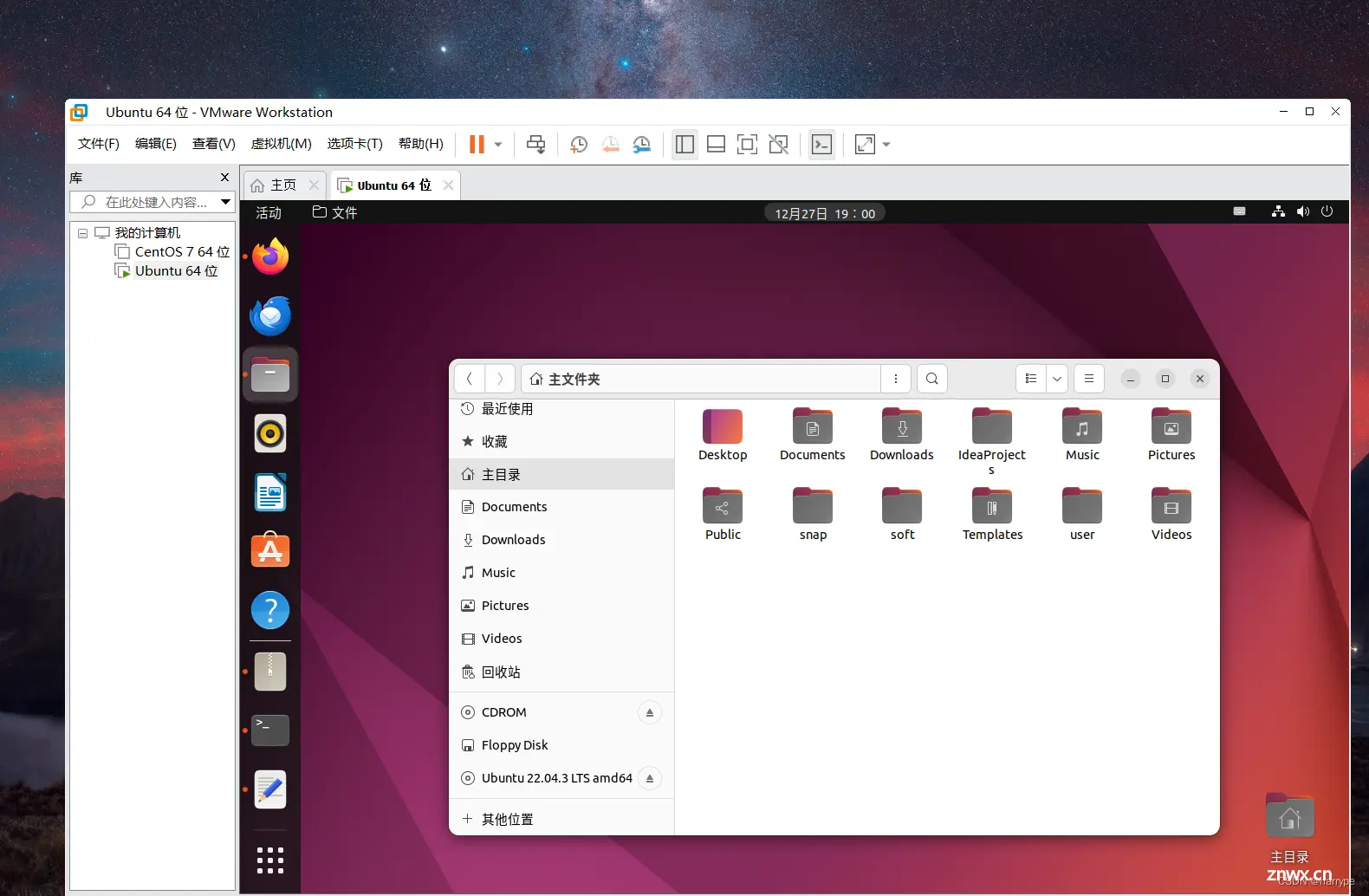Select CentOS 7 64 位 in library
The image size is (1369, 896).
(x=172, y=251)
